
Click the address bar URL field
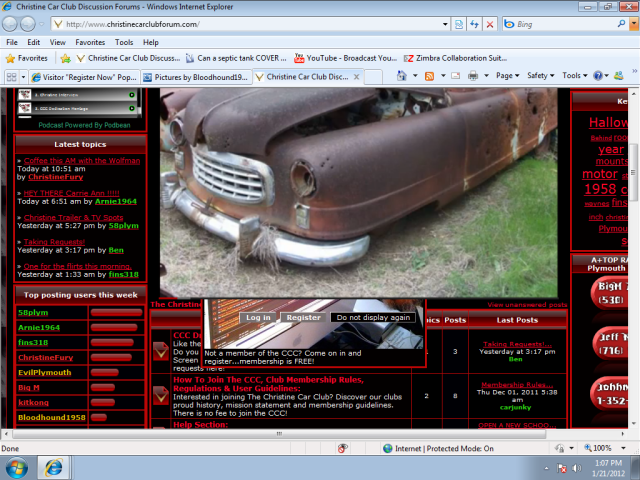click(x=249, y=24)
